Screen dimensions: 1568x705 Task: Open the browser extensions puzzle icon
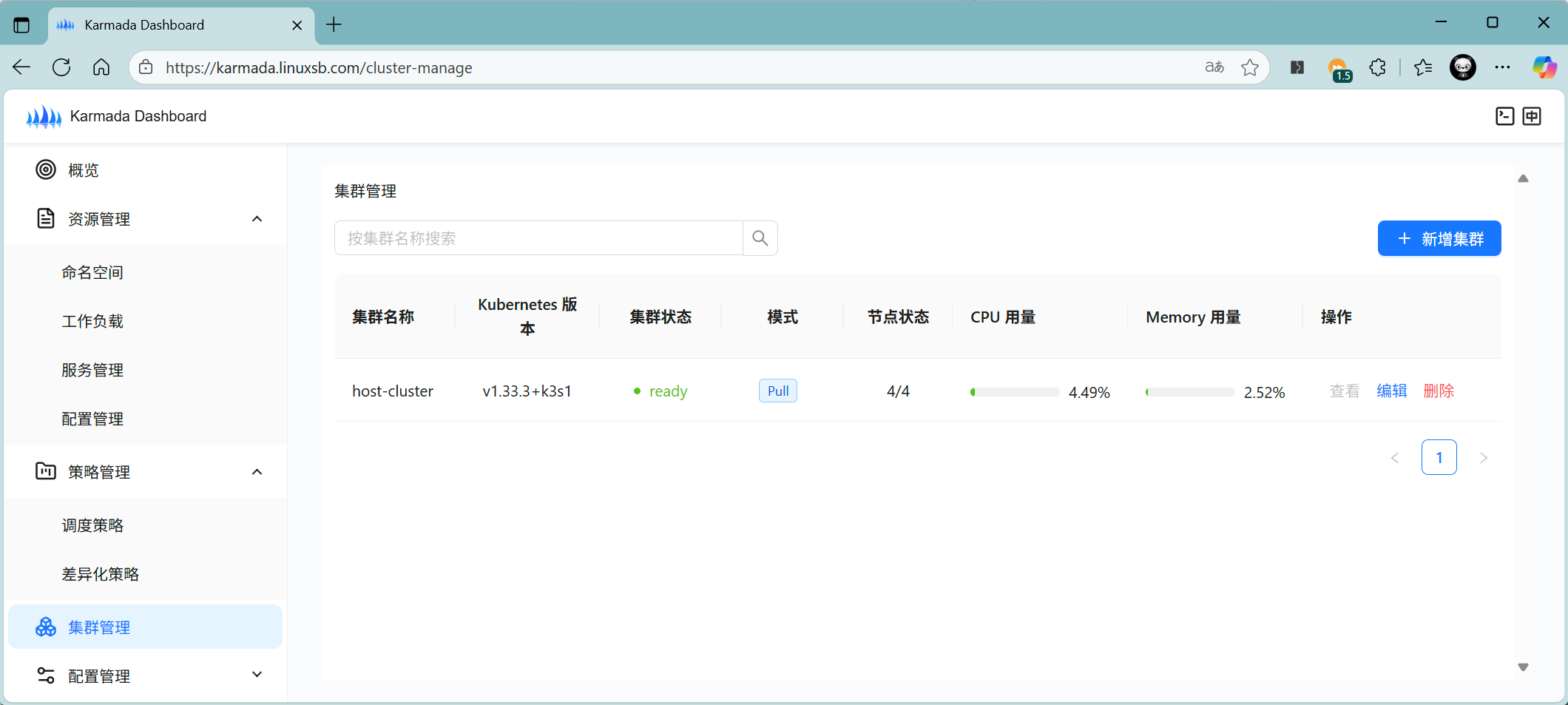[x=1377, y=67]
